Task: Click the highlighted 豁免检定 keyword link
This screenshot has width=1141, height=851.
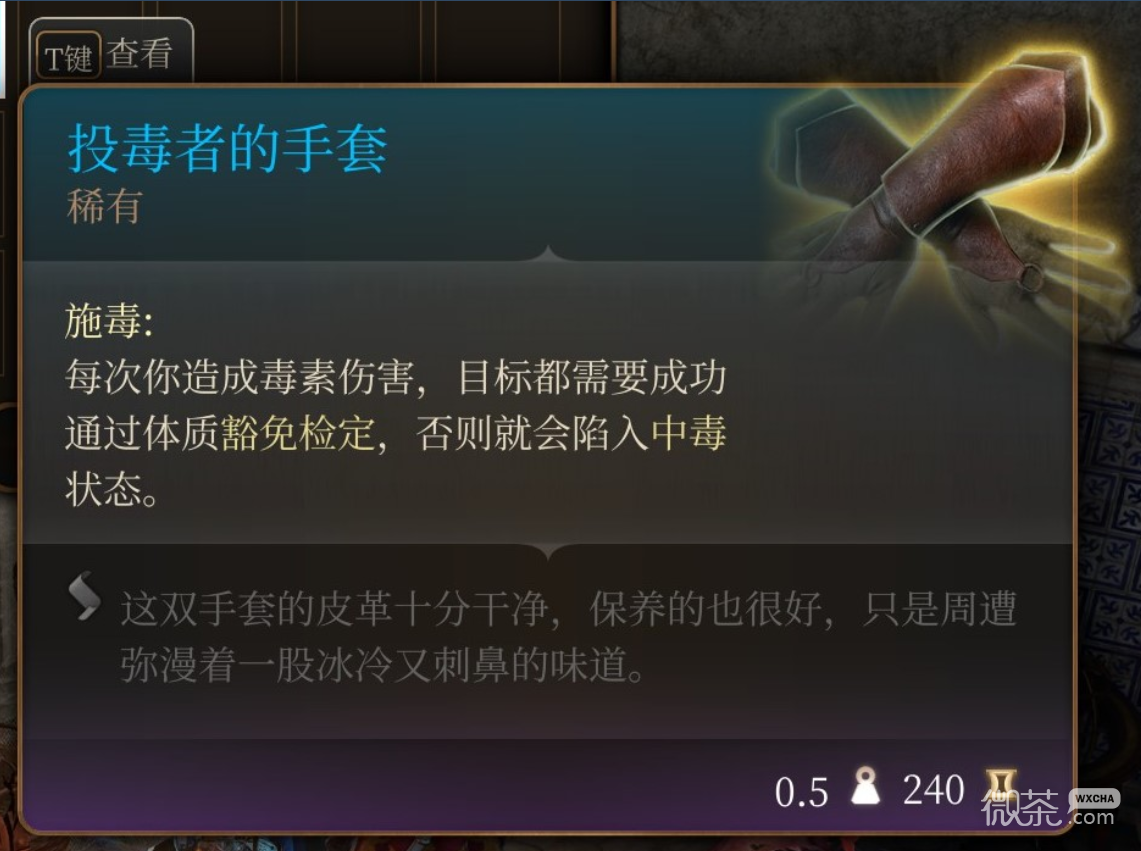Action: coord(298,434)
